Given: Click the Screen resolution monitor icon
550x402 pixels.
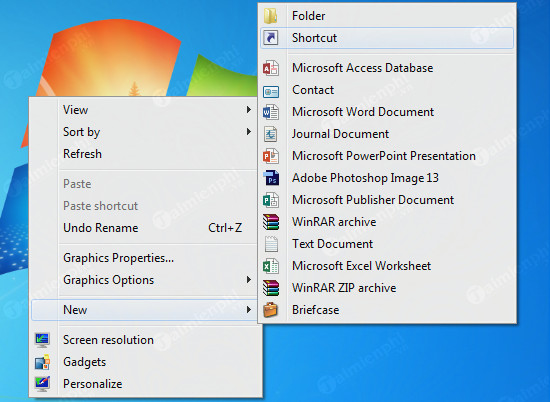Looking at the screenshot, I should pyautogui.click(x=42, y=340).
